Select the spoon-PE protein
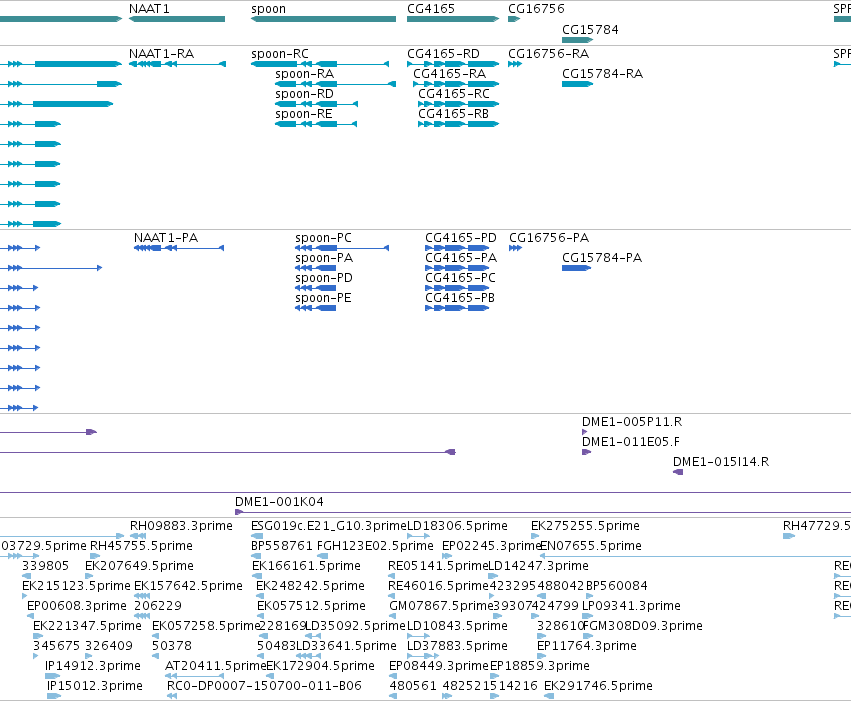Screen dimensions: 851x701 (315, 308)
